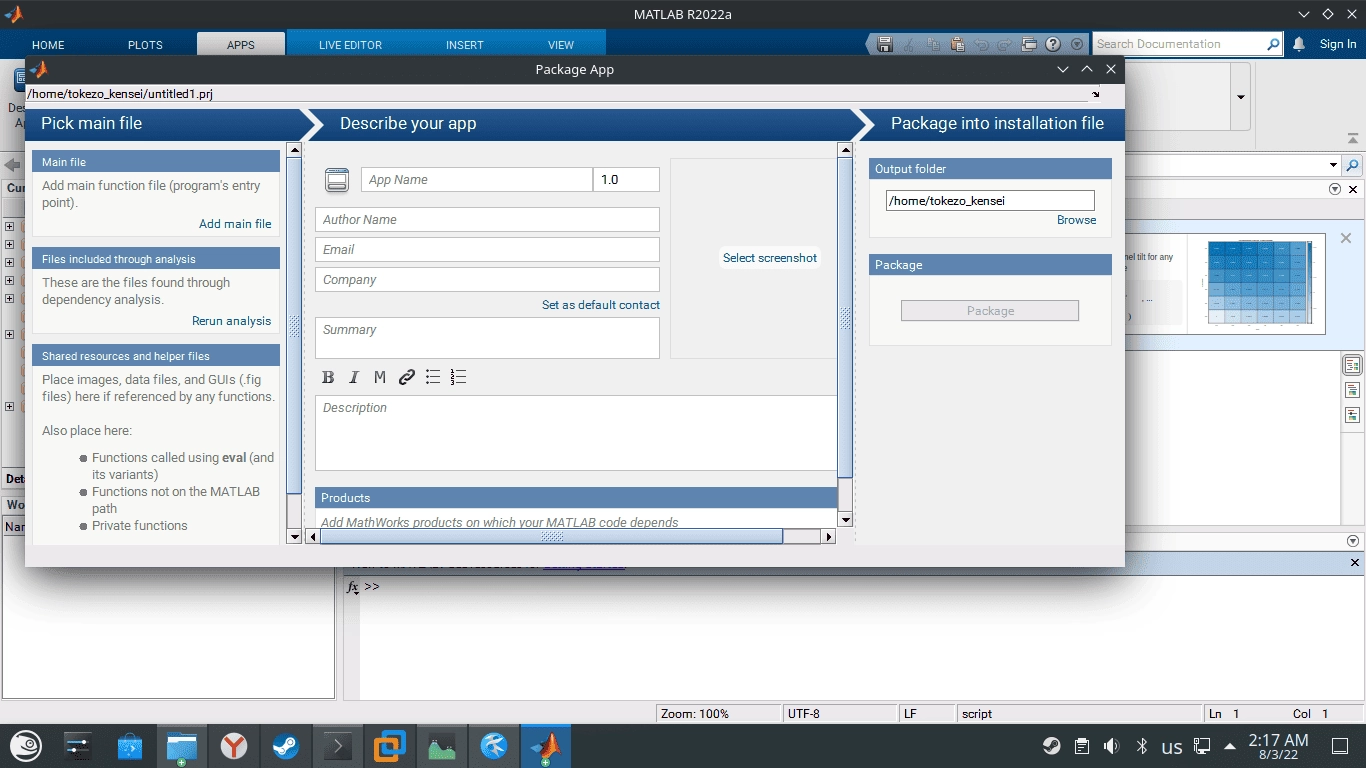This screenshot has width=1366, height=768.
Task: Open the INSERT tab
Action: point(465,45)
